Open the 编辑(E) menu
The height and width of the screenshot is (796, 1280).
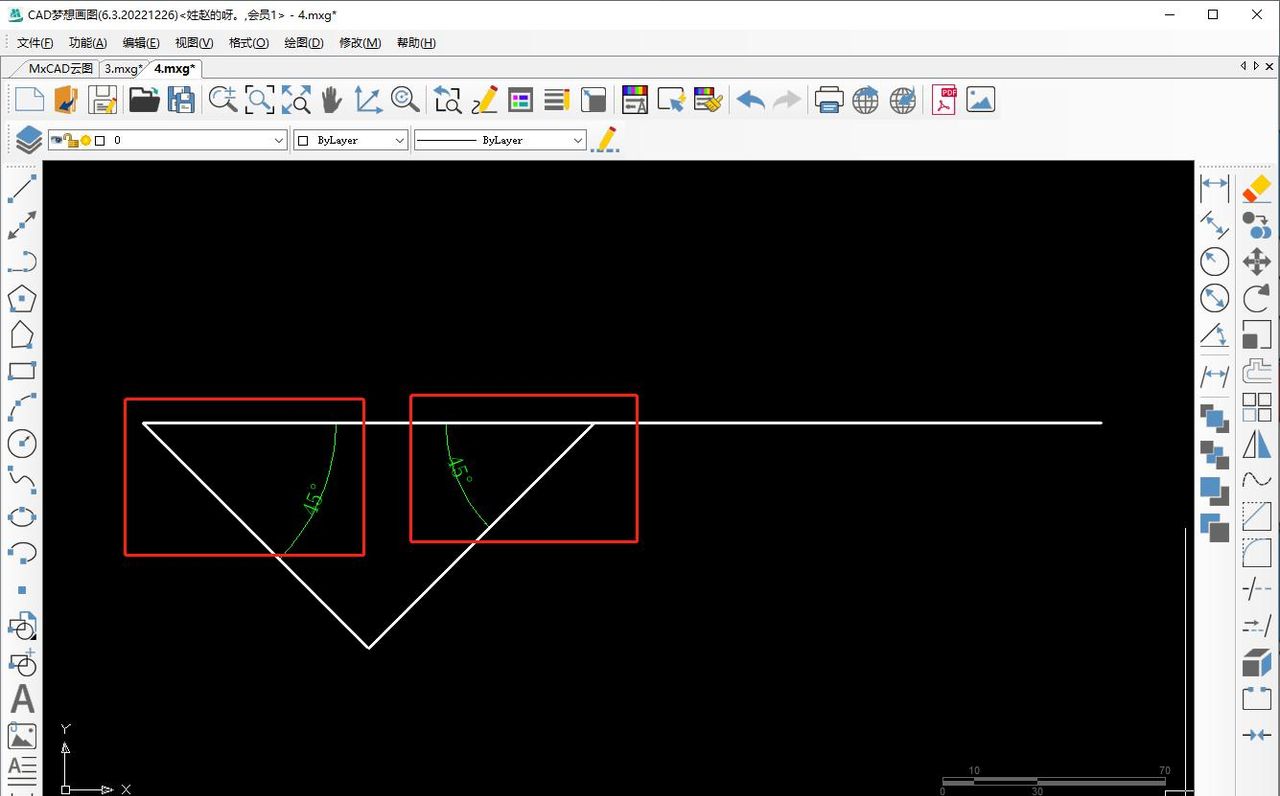(x=141, y=43)
